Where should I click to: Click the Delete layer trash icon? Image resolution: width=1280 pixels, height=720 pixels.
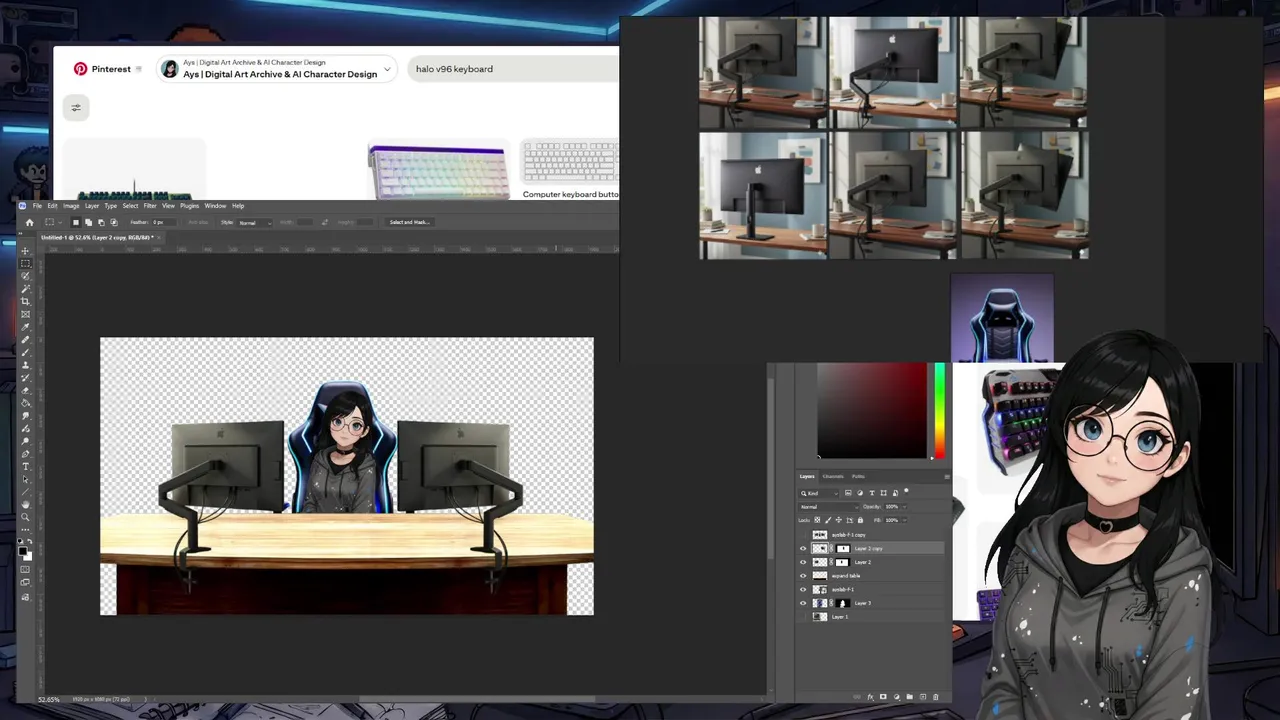[935, 697]
